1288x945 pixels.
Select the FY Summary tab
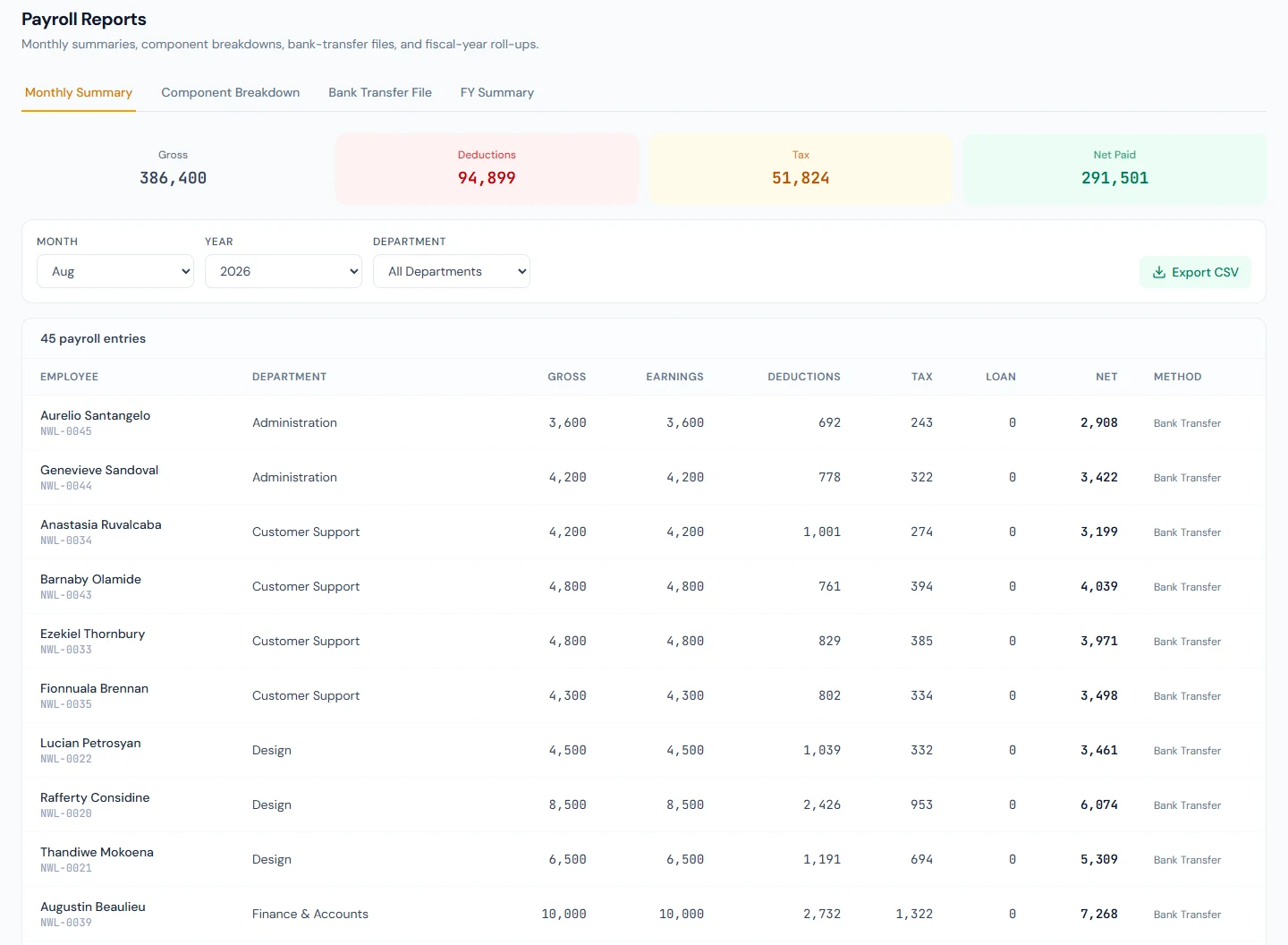[x=497, y=92]
